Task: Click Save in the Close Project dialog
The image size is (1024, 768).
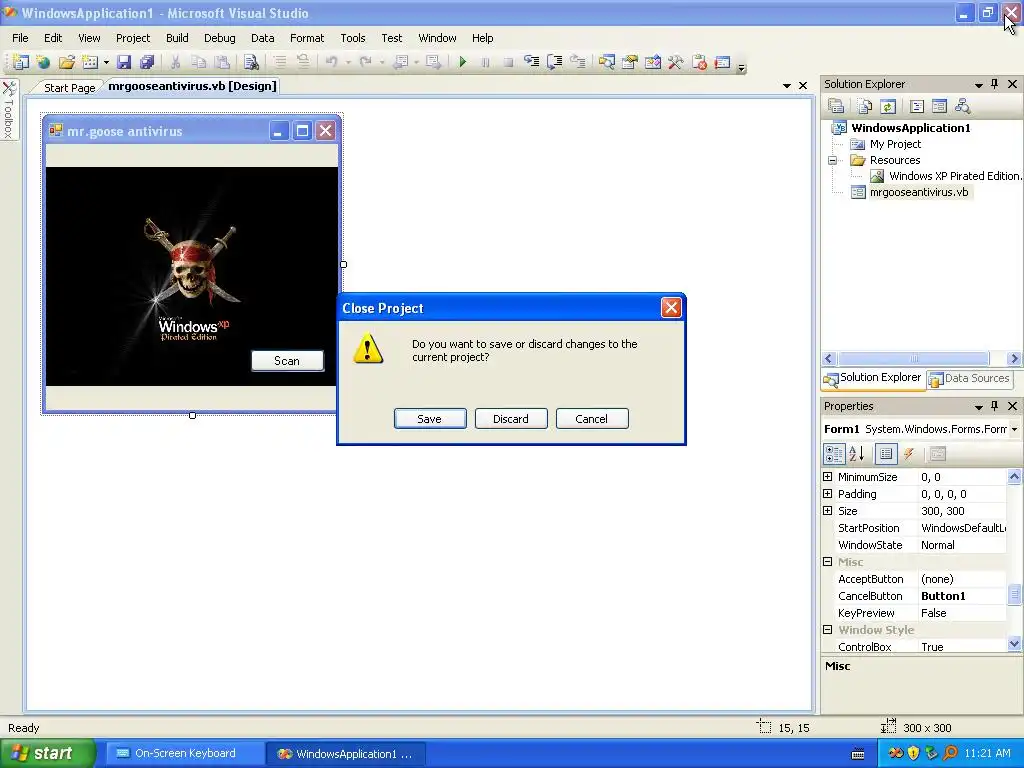Action: click(x=430, y=419)
